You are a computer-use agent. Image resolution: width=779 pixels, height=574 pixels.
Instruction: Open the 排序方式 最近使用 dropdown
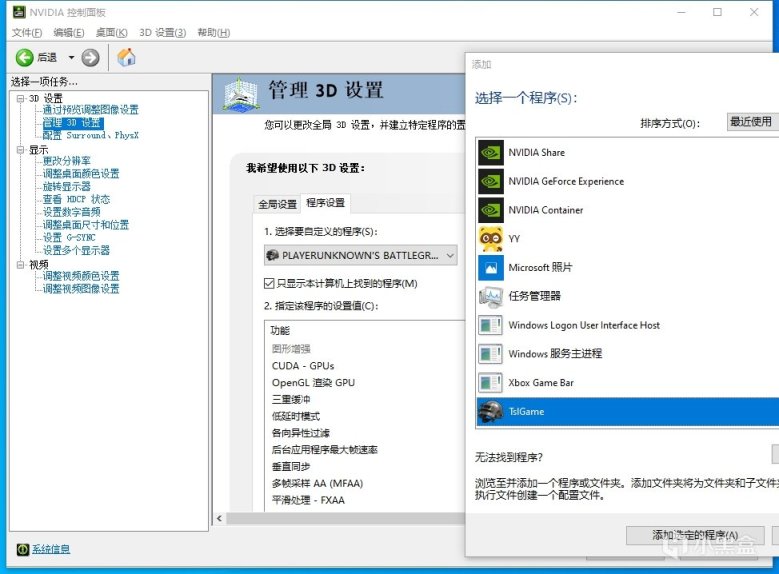coord(752,122)
